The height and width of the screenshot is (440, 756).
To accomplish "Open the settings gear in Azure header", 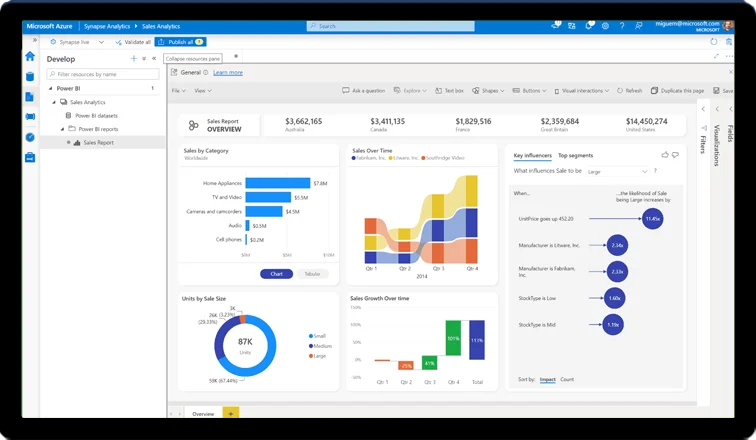I will (604, 25).
